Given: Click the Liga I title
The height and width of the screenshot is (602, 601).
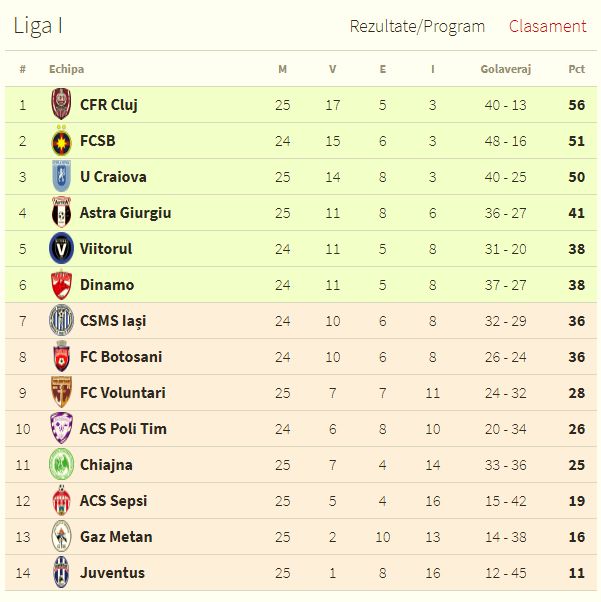Looking at the screenshot, I should [38, 26].
